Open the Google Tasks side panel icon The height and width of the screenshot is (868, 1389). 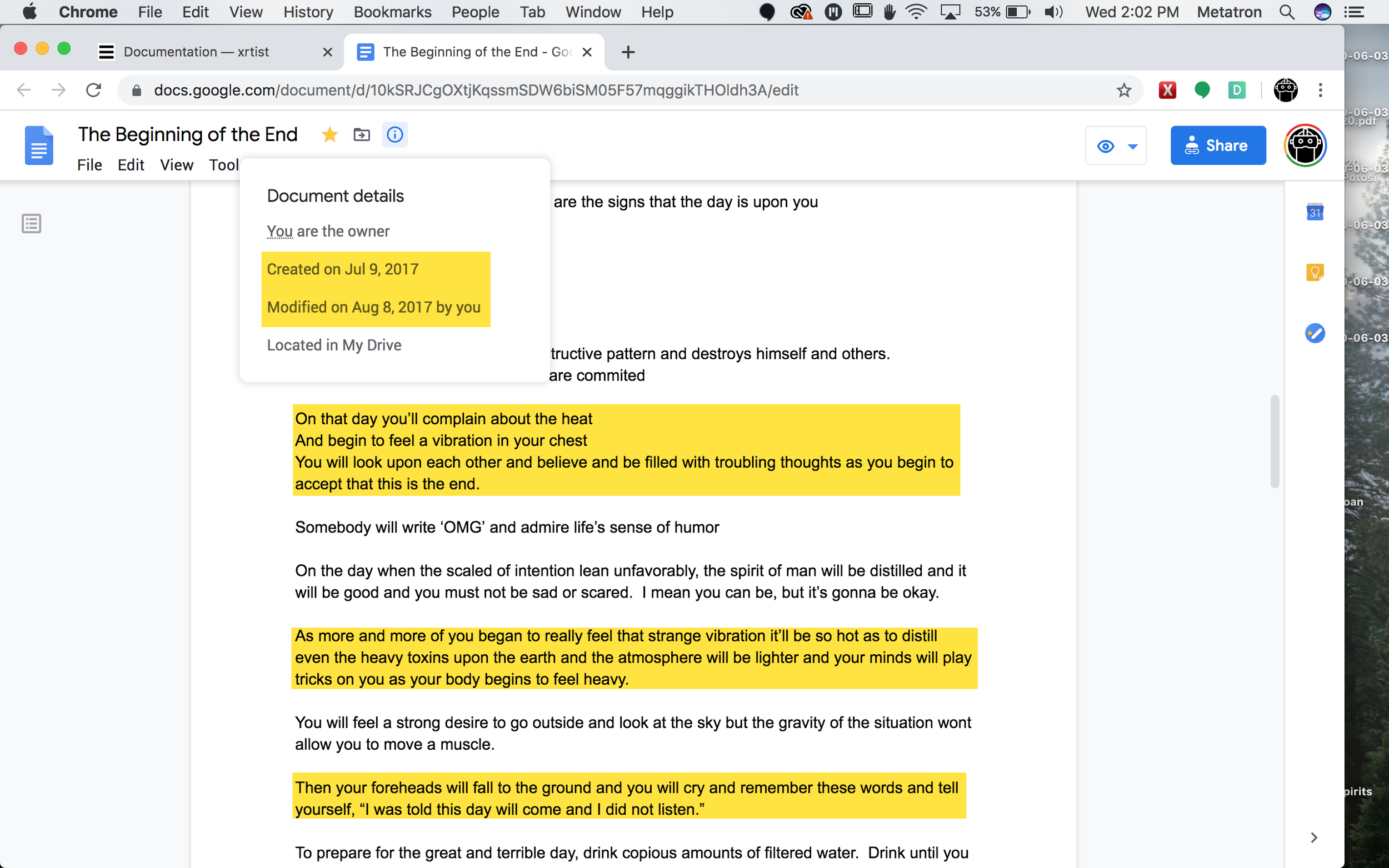[1315, 333]
